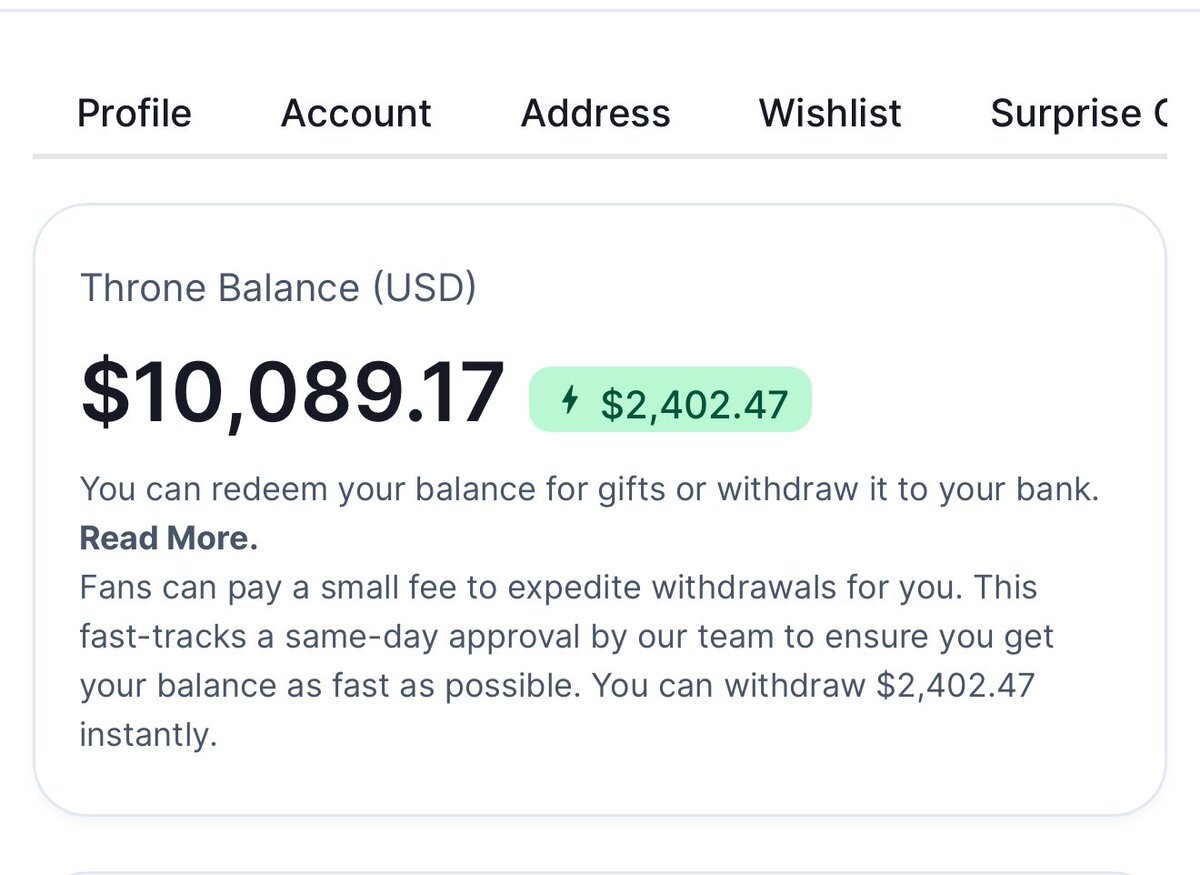Screen dimensions: 1200x875
Task: Click the Throne Balance (USD) heading
Action: pyautogui.click(x=278, y=288)
